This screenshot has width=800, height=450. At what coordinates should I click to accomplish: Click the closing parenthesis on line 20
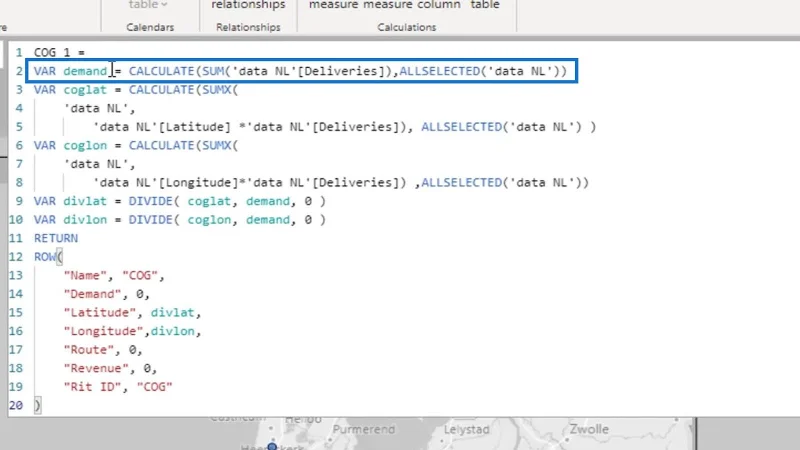37,405
